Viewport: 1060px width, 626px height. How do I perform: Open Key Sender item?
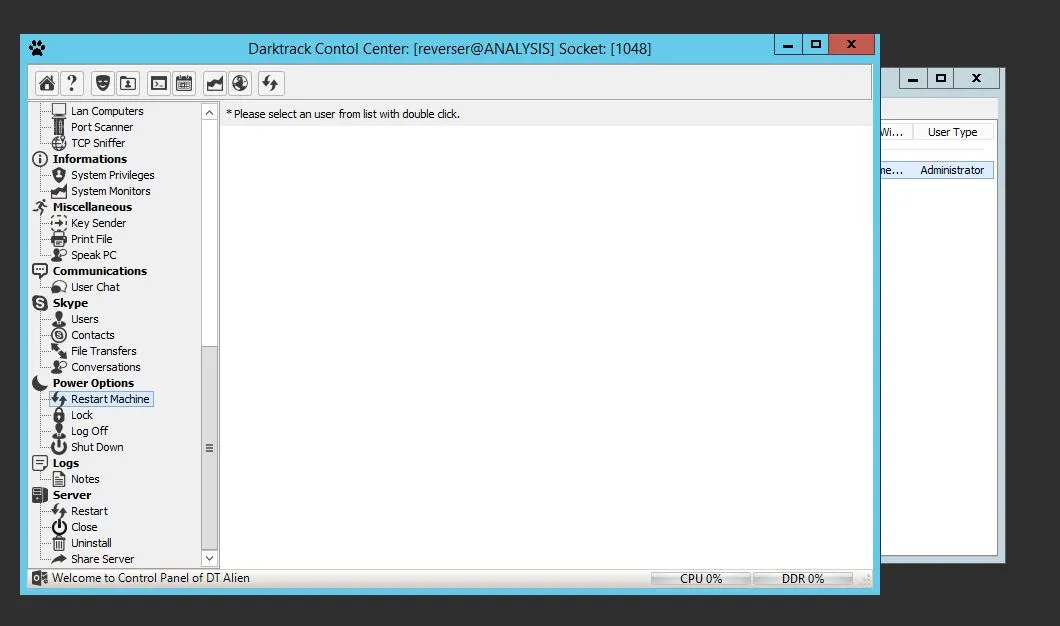(x=99, y=223)
